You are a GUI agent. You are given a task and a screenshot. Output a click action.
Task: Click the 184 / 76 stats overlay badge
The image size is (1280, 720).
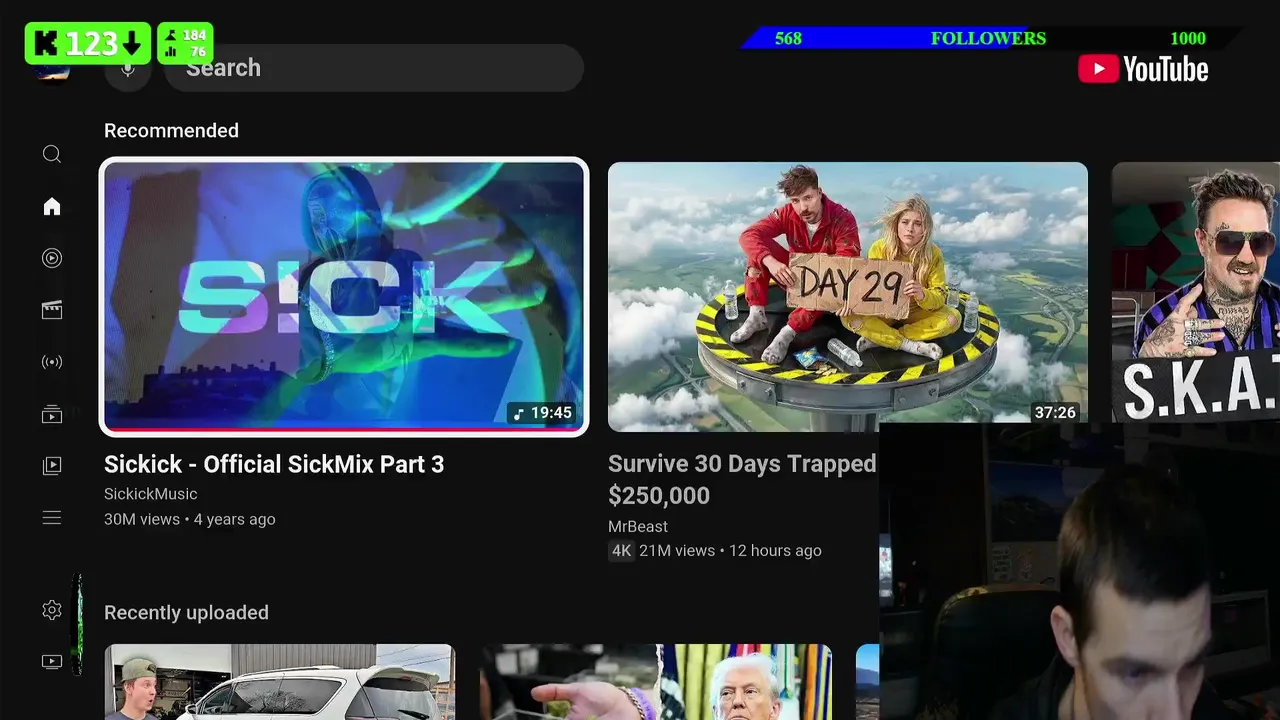coord(184,43)
